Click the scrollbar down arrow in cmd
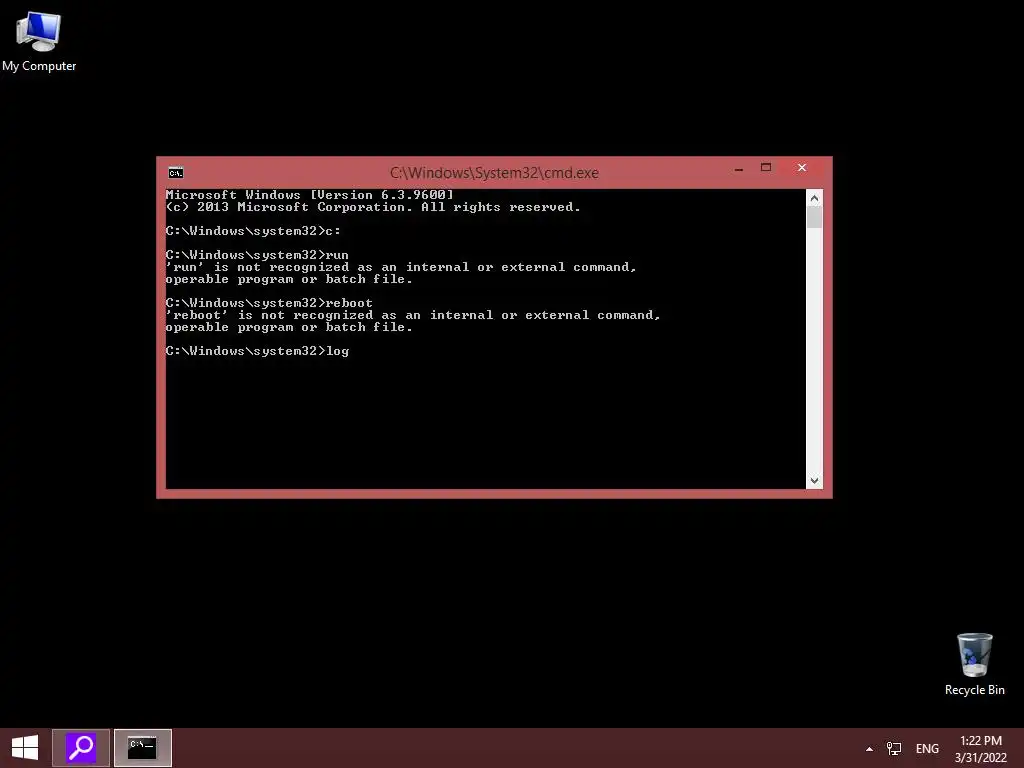The height and width of the screenshot is (768, 1024). coord(814,481)
